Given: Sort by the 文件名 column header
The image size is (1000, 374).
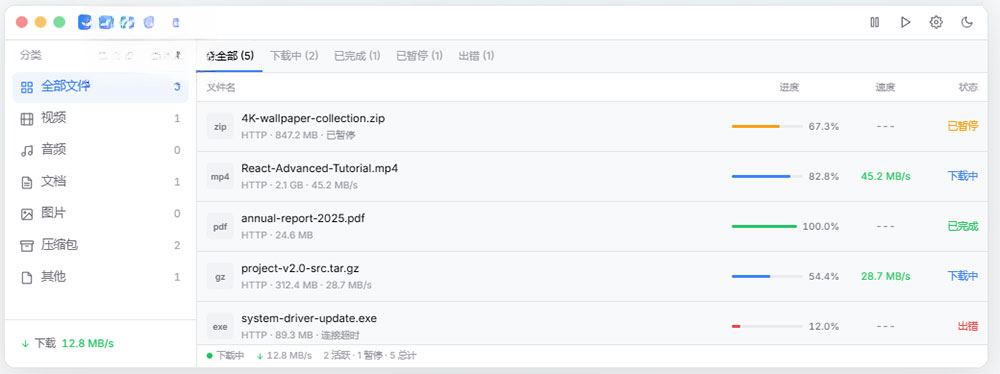Looking at the screenshot, I should tap(221, 87).
